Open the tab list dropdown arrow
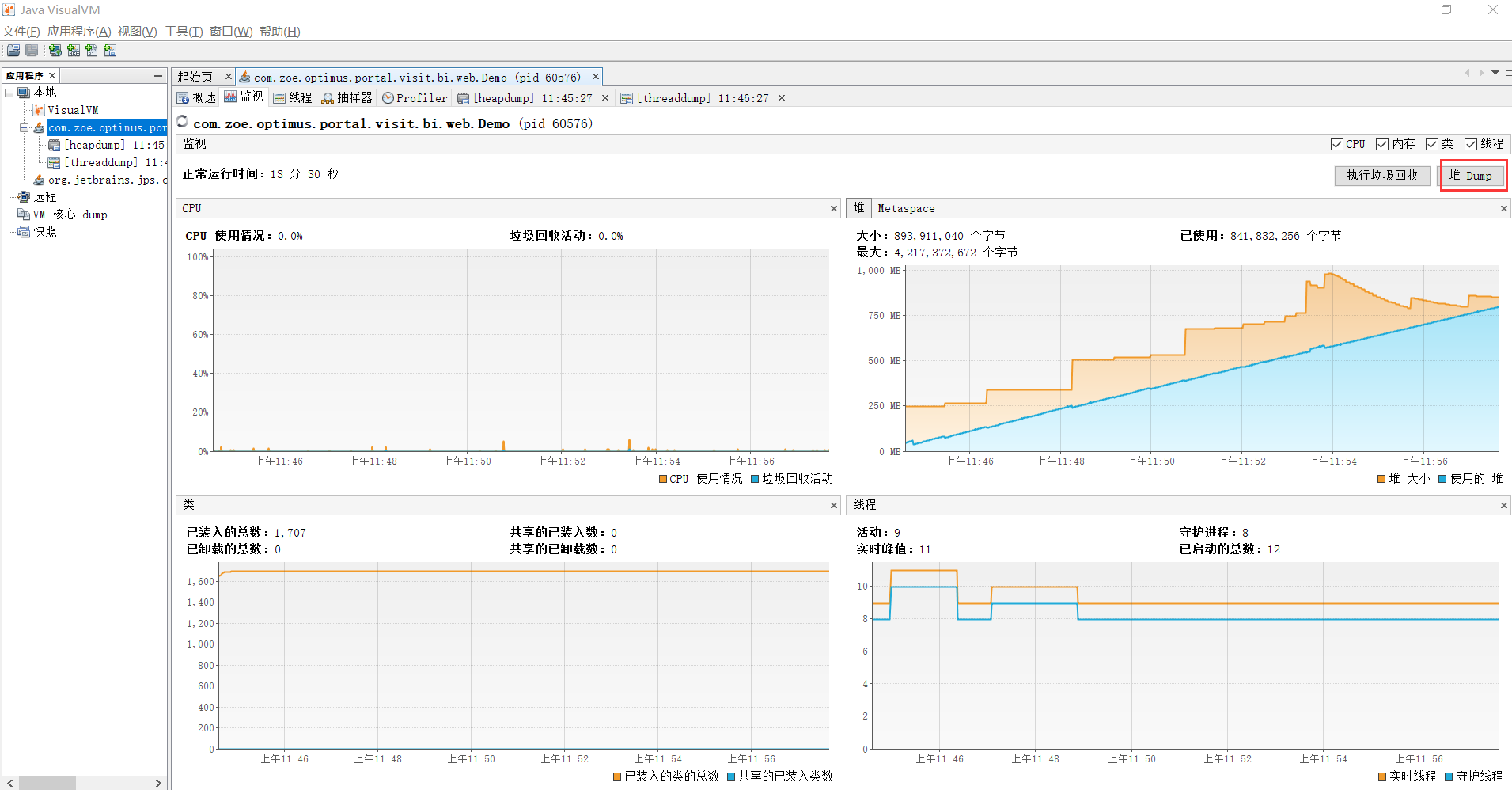 pos(1495,73)
